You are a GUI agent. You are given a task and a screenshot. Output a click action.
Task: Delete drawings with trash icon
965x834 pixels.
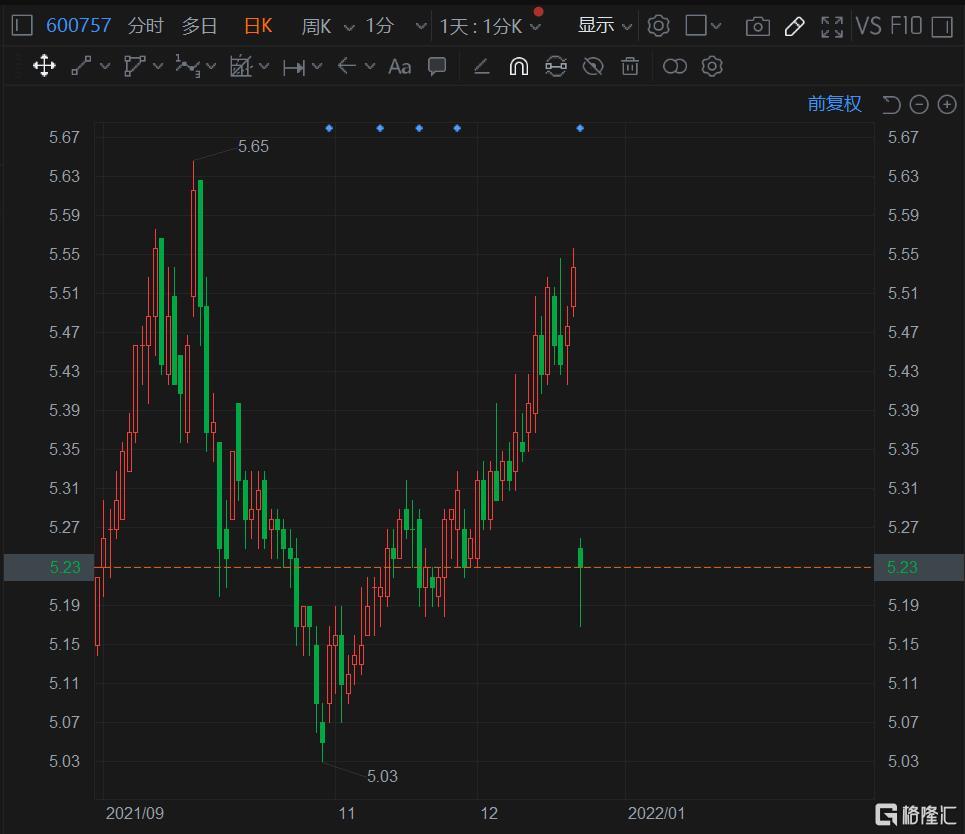click(x=630, y=66)
